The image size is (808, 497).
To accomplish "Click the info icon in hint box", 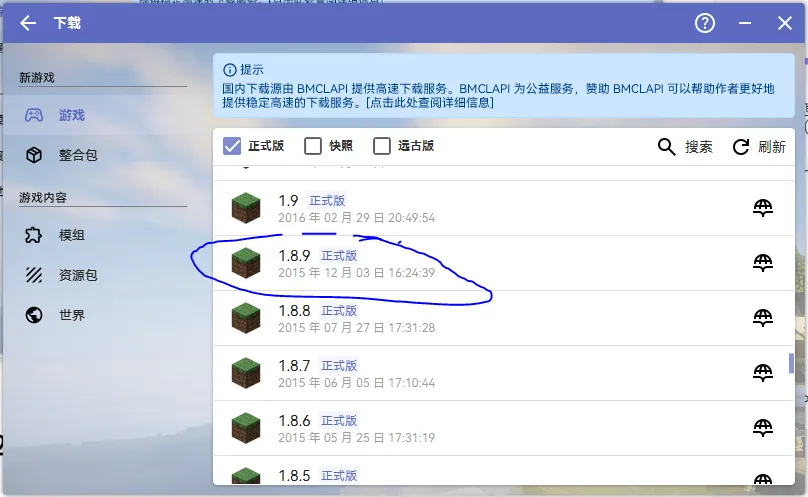I will pyautogui.click(x=230, y=70).
